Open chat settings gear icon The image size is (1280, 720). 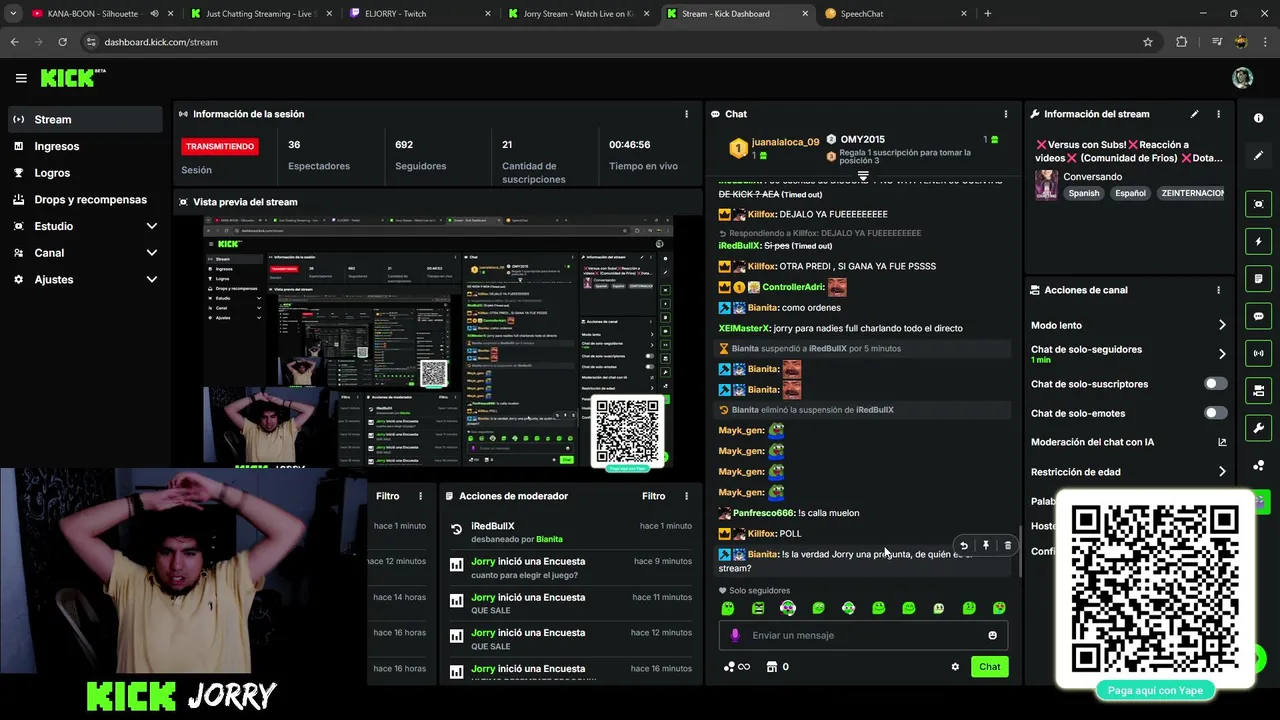point(955,667)
